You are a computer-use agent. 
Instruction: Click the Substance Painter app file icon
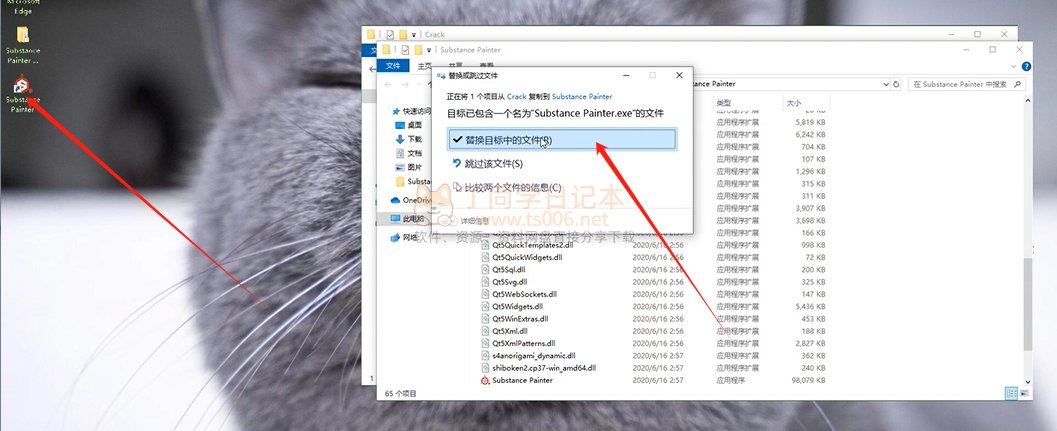pos(485,380)
